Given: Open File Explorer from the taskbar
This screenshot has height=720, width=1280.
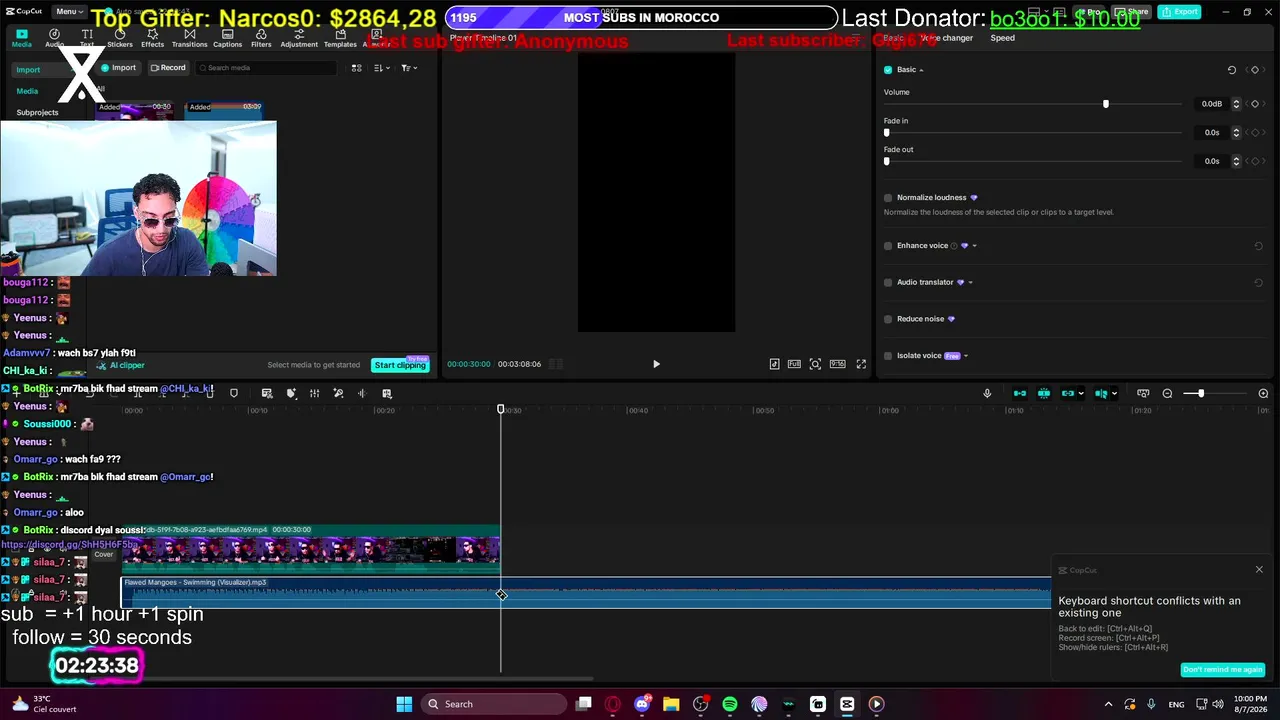Looking at the screenshot, I should [671, 704].
